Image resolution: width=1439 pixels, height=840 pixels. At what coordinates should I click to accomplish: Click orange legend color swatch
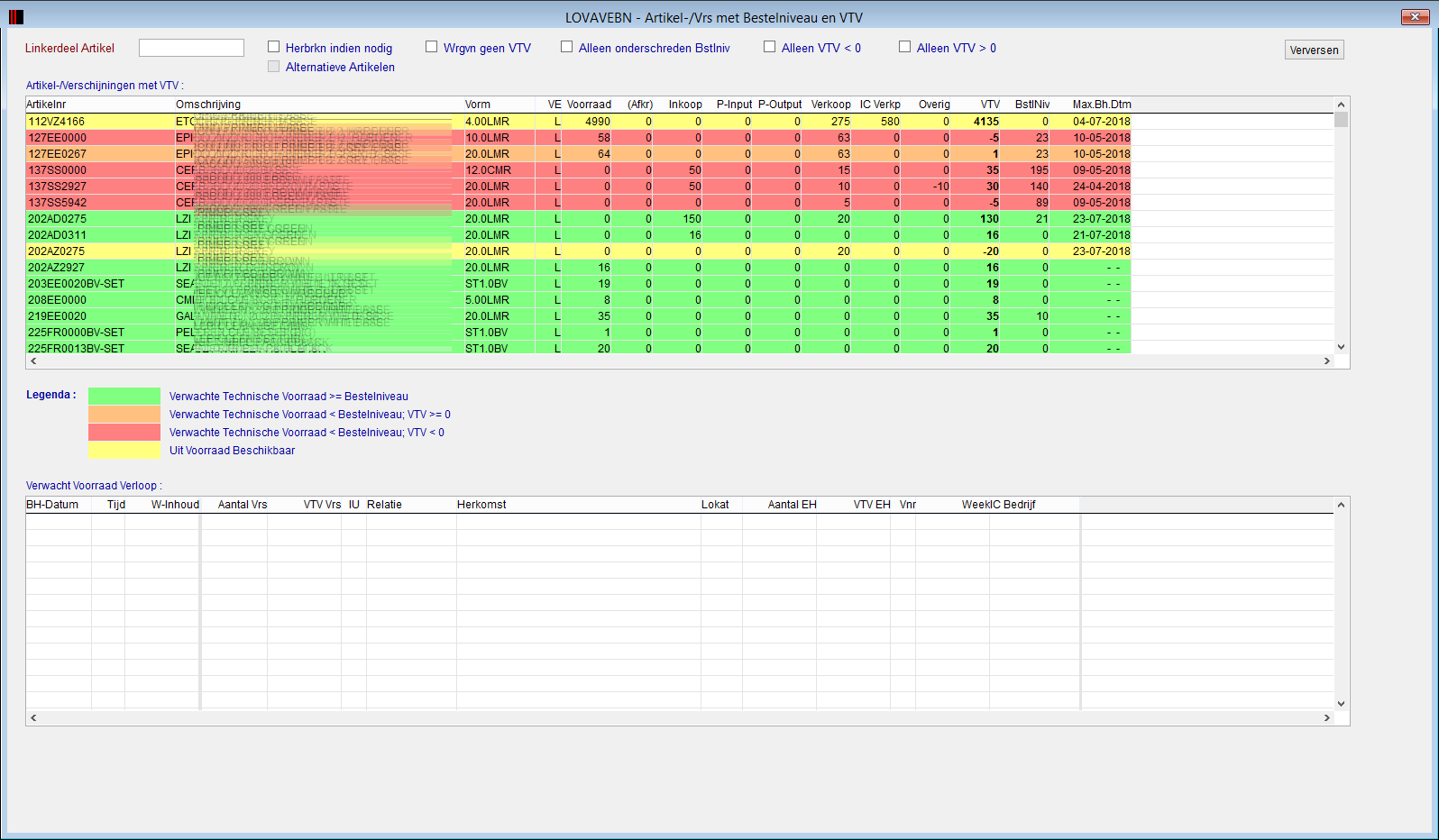pos(124,415)
